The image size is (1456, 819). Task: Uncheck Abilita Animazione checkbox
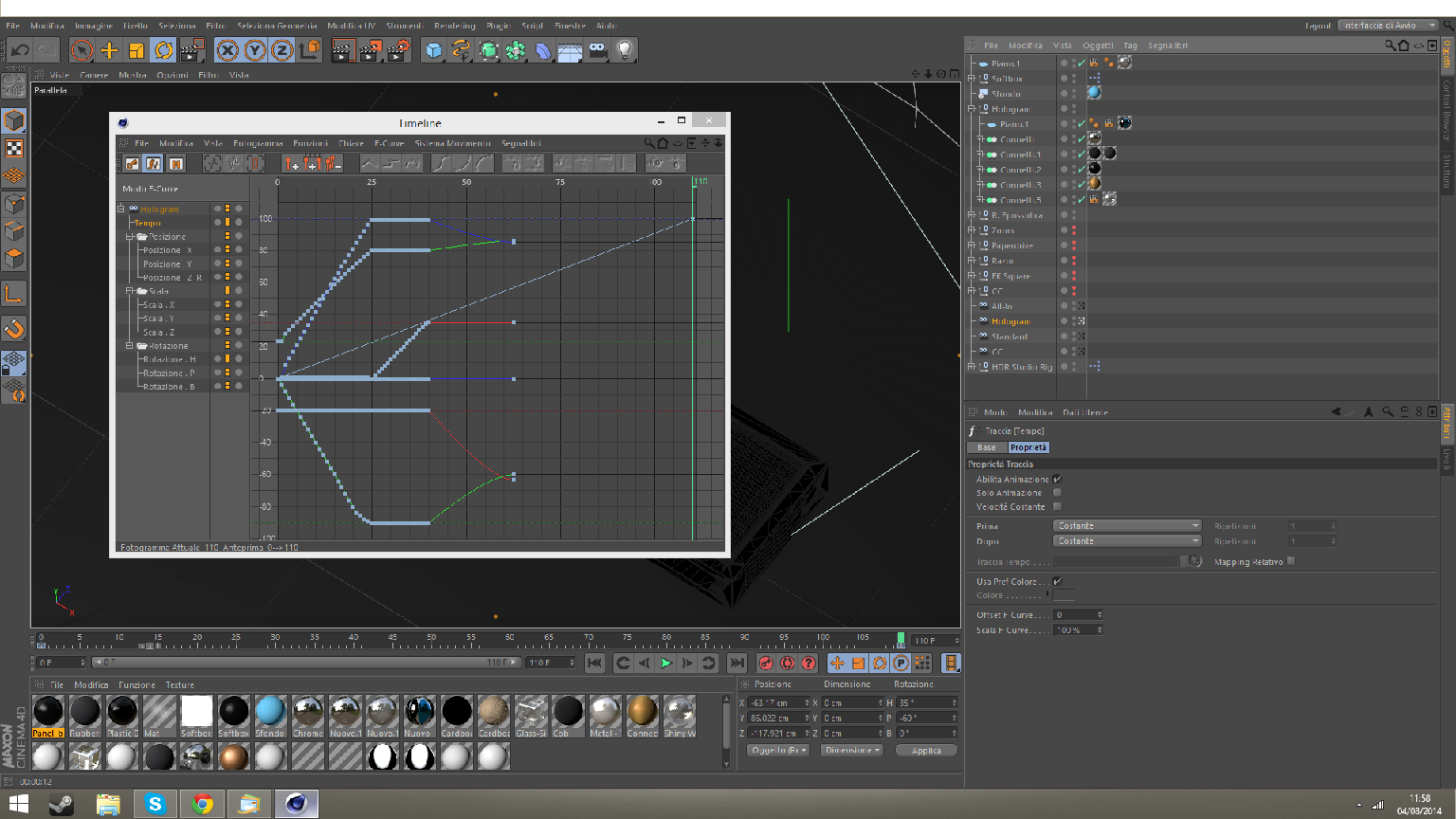pos(1057,479)
